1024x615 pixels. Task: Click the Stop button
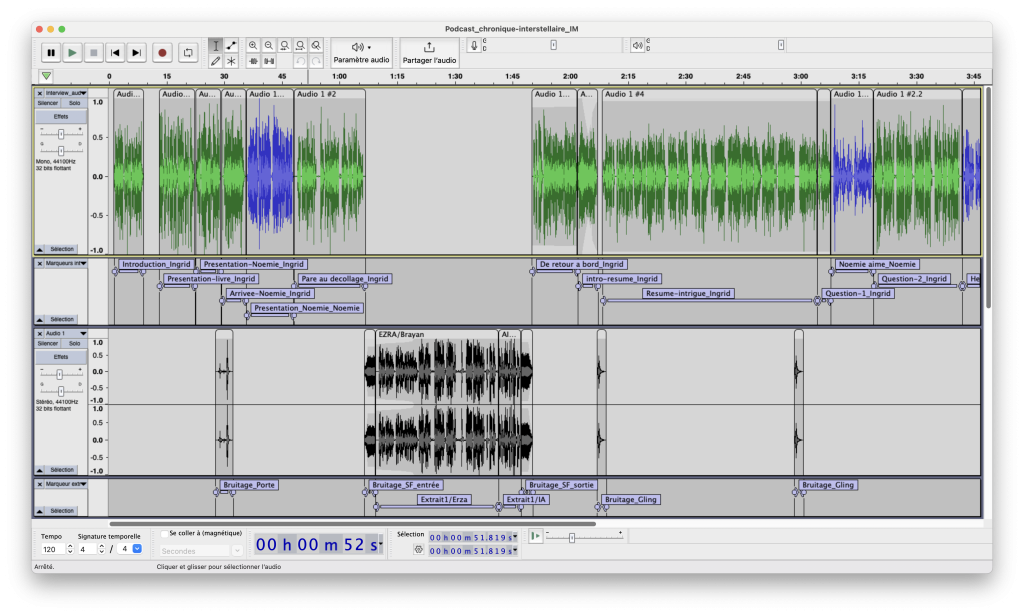pyautogui.click(x=93, y=53)
